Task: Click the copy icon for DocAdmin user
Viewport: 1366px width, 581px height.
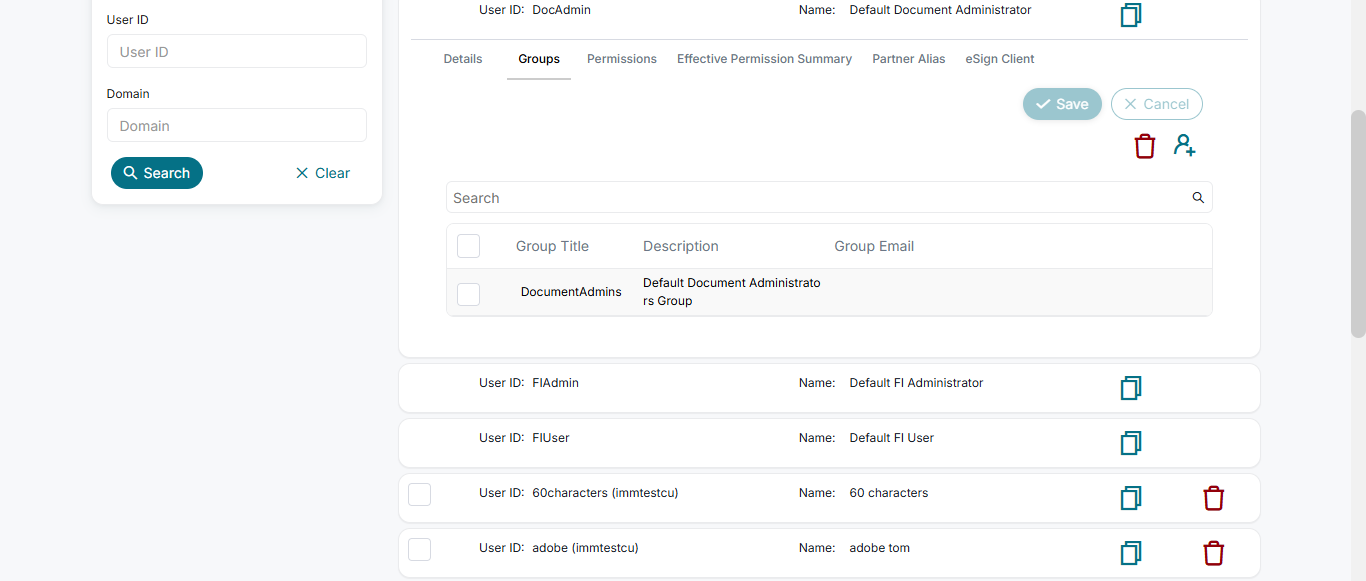Action: click(1131, 15)
